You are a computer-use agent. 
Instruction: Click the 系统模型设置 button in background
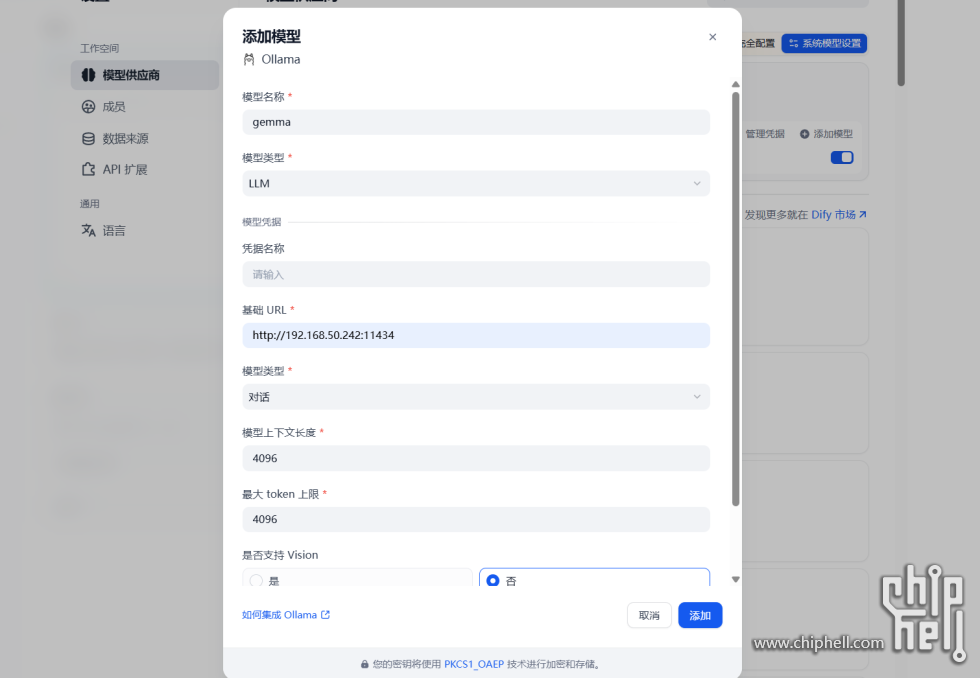pyautogui.click(x=824, y=43)
